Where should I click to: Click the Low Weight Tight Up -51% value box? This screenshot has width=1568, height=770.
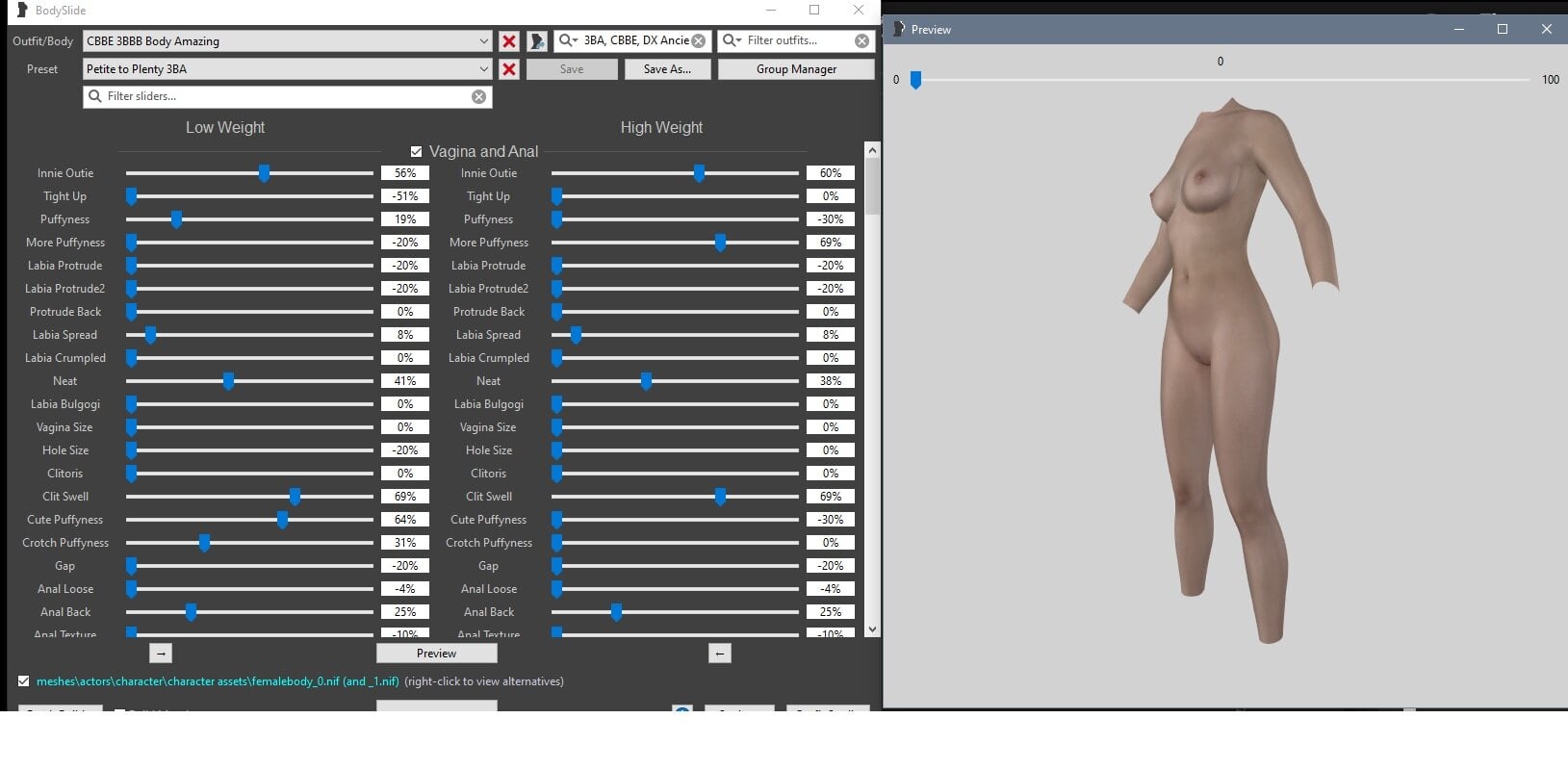click(405, 196)
